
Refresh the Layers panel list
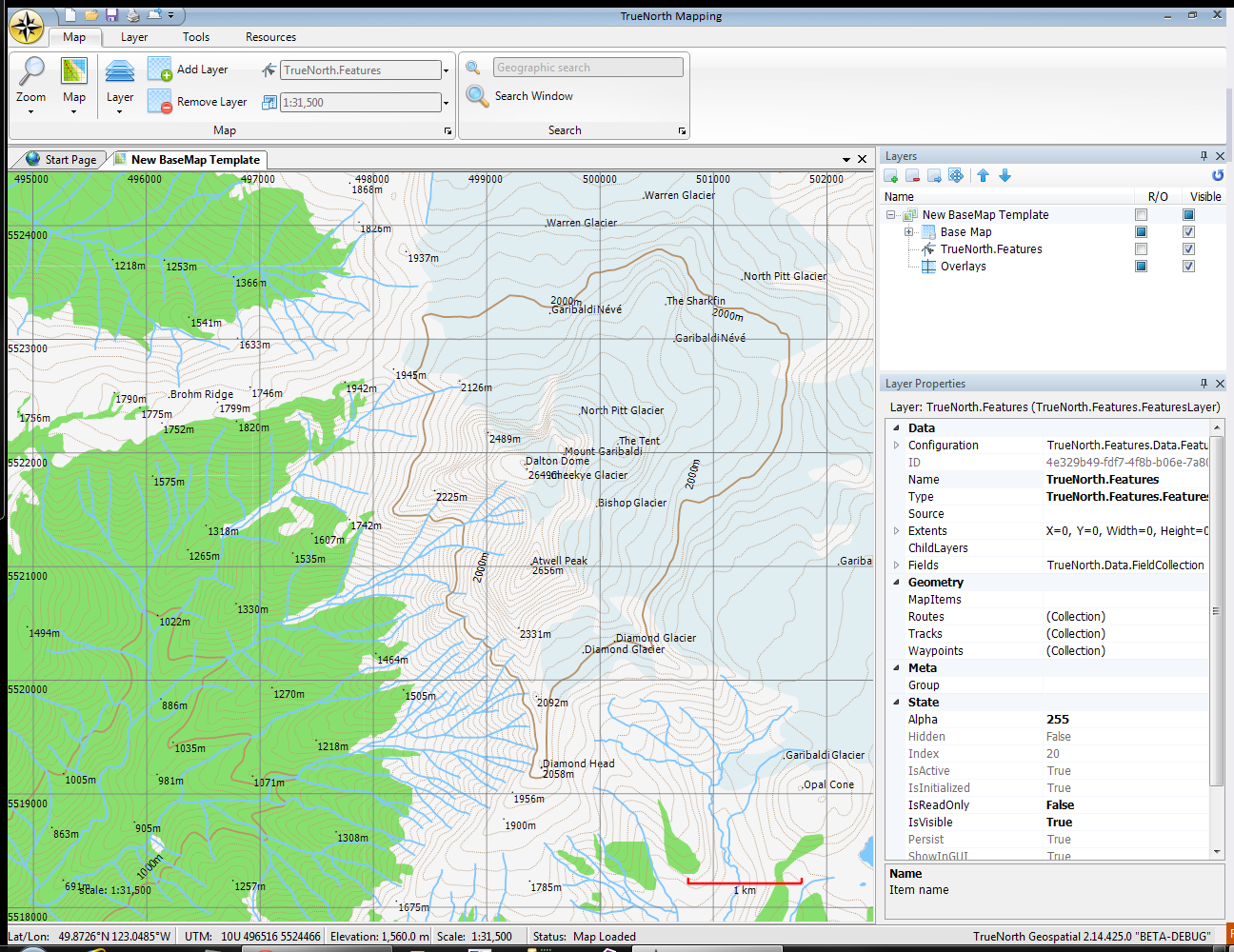tap(1217, 175)
